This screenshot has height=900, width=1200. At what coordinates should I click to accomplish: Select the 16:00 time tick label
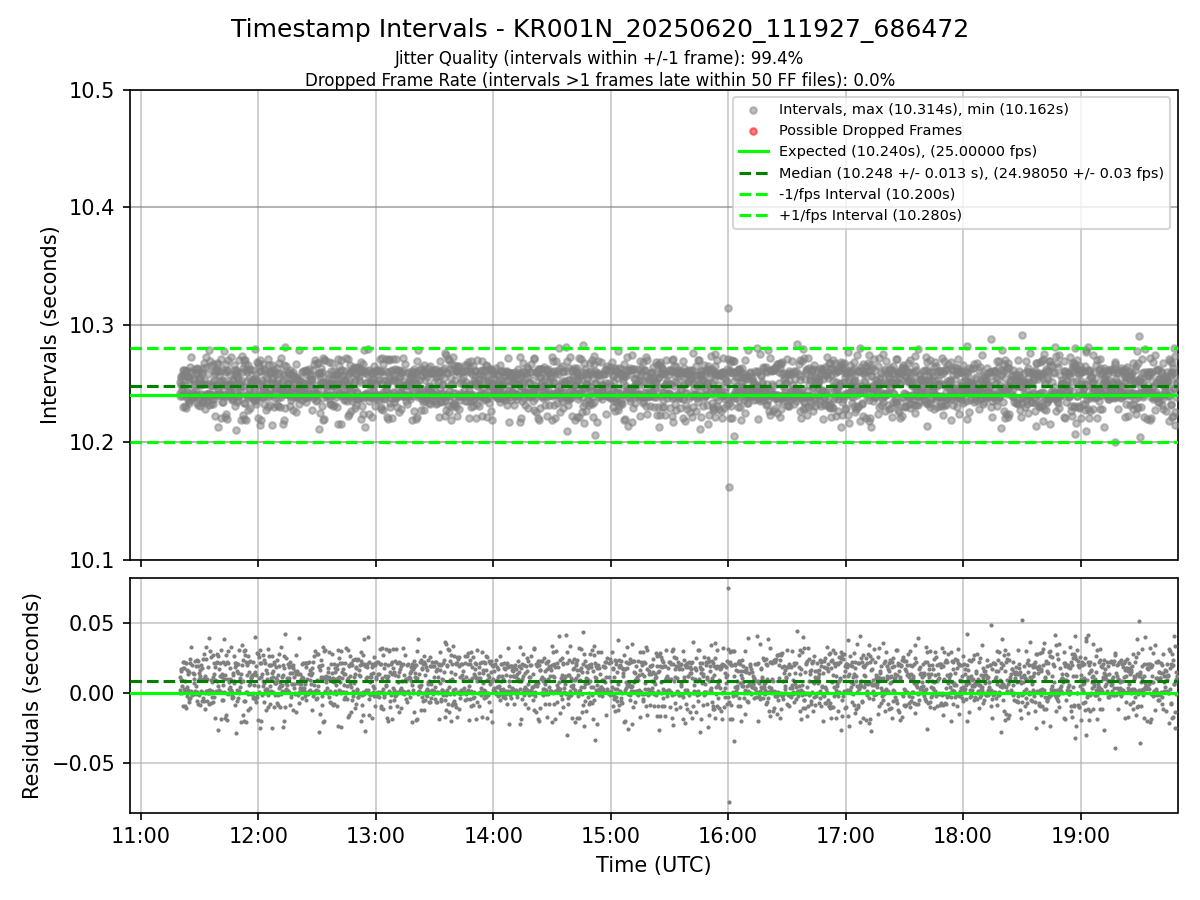(x=728, y=834)
